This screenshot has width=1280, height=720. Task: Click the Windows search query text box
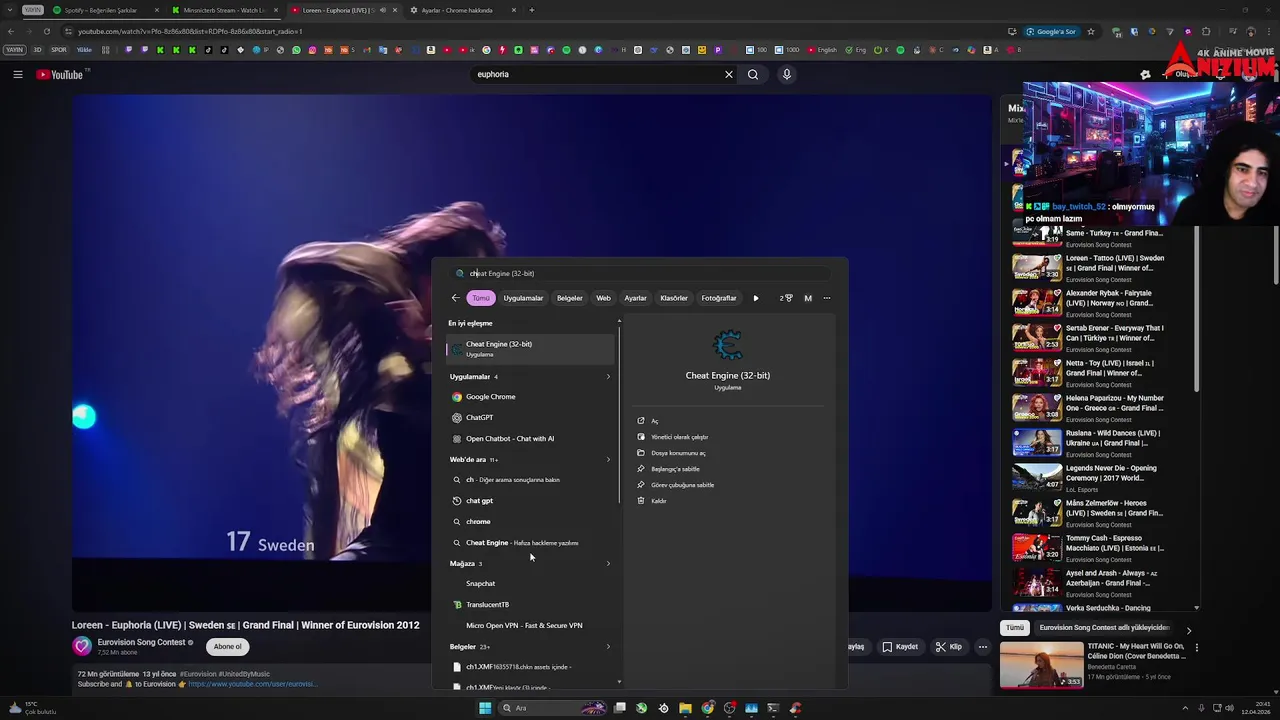pyautogui.click(x=640, y=273)
